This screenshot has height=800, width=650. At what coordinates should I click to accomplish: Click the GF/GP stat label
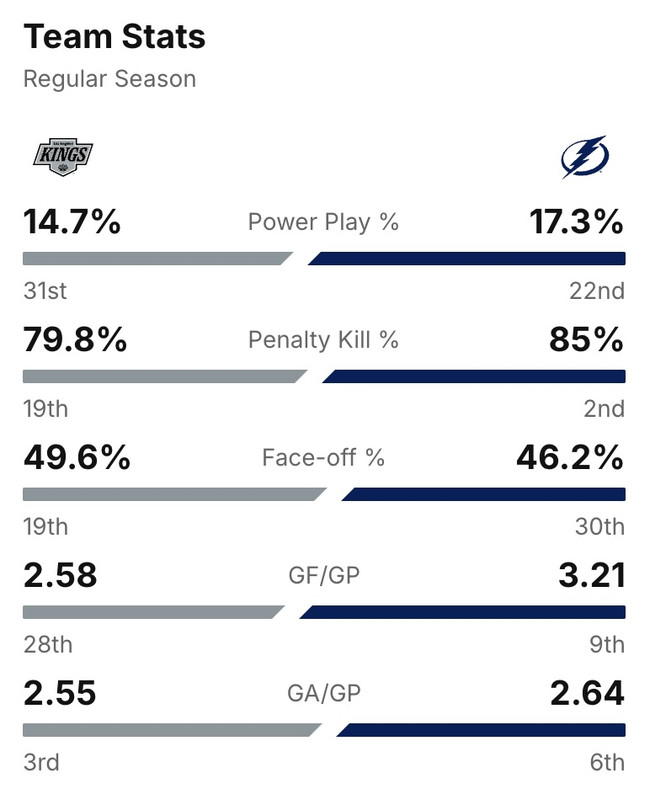tap(323, 575)
